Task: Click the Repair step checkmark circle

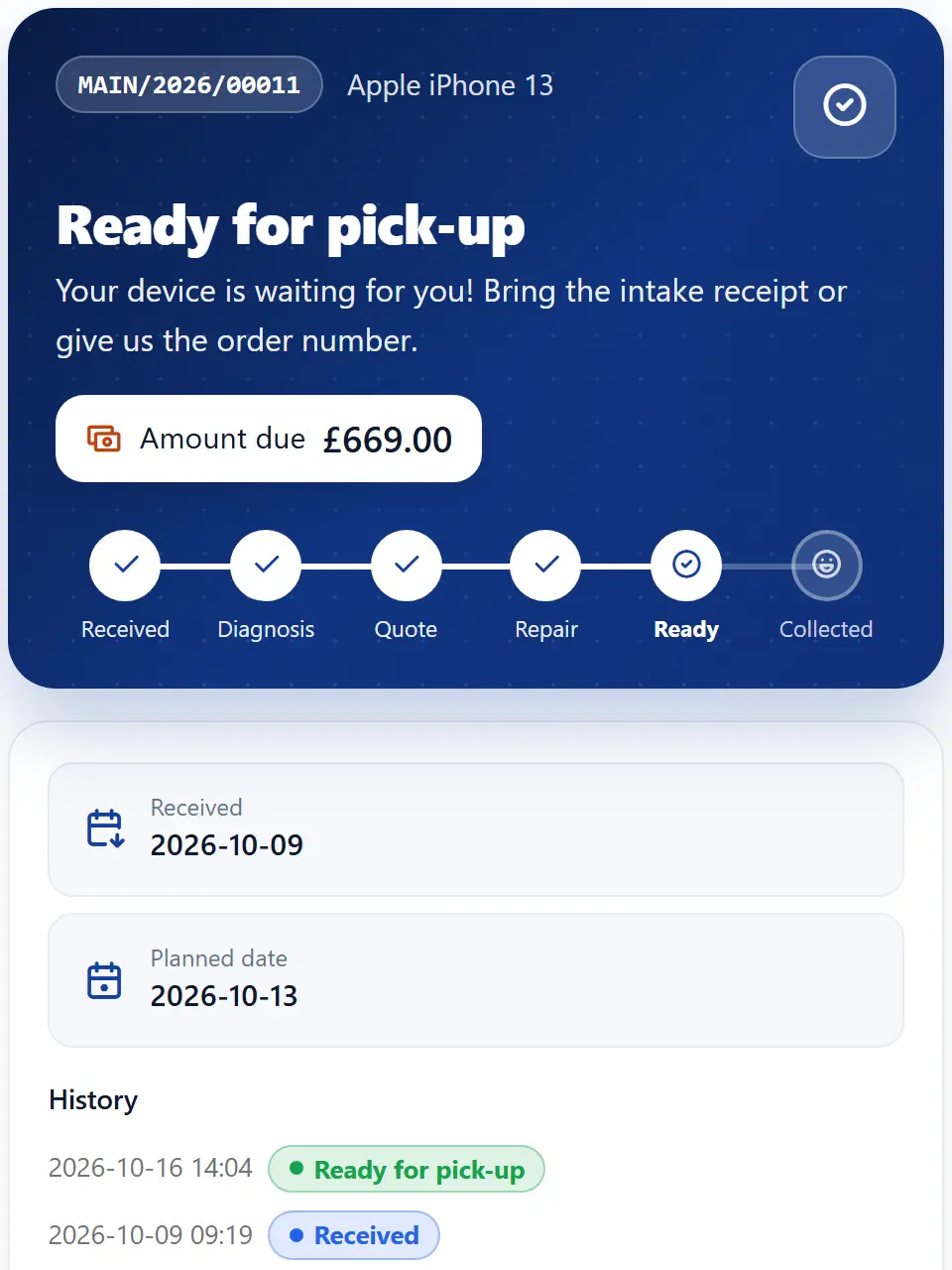Action: 545,566
